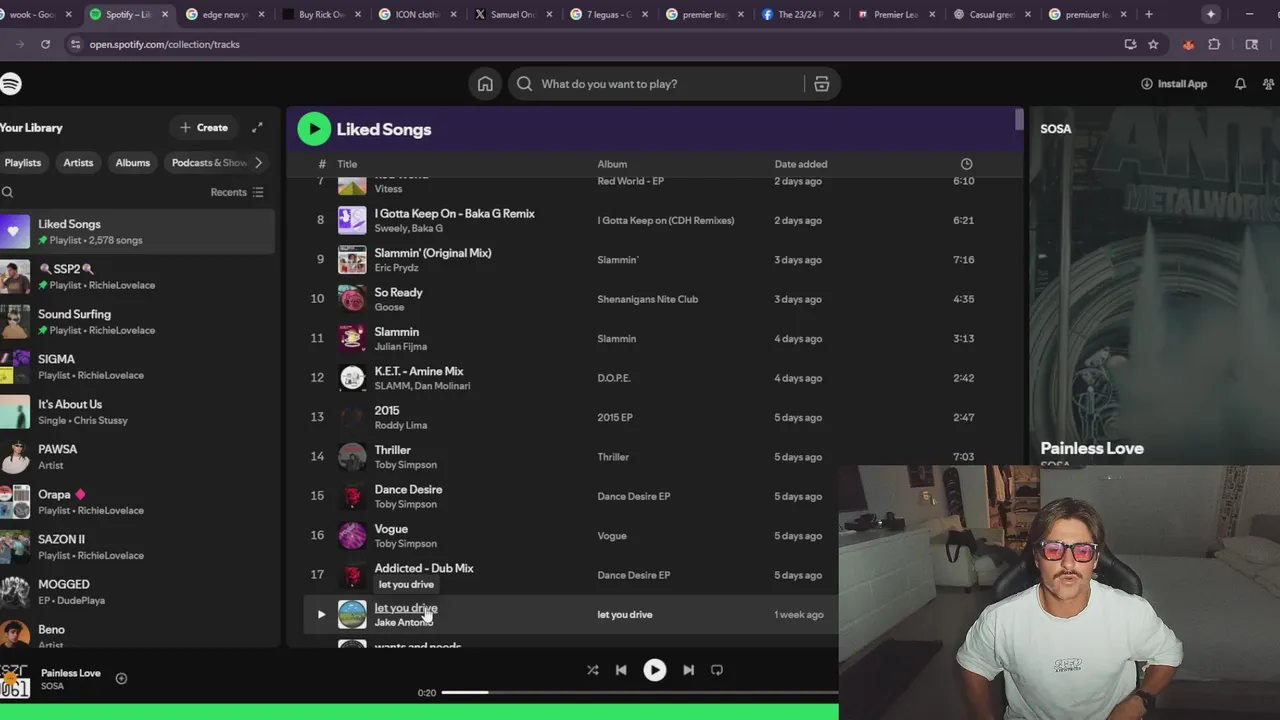The width and height of the screenshot is (1280, 720).
Task: Open Sound Surfing playlist
Action: [x=137, y=322]
